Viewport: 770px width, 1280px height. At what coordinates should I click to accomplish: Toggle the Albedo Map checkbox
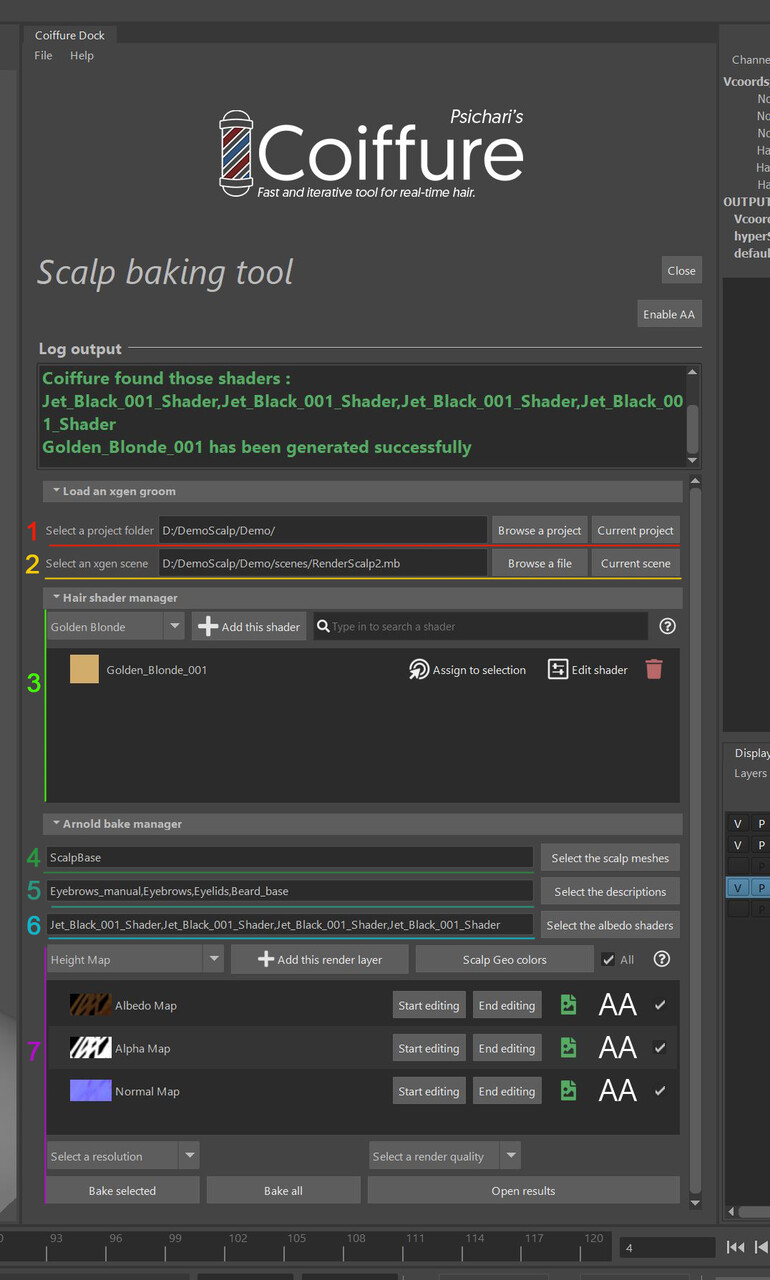coord(660,1005)
